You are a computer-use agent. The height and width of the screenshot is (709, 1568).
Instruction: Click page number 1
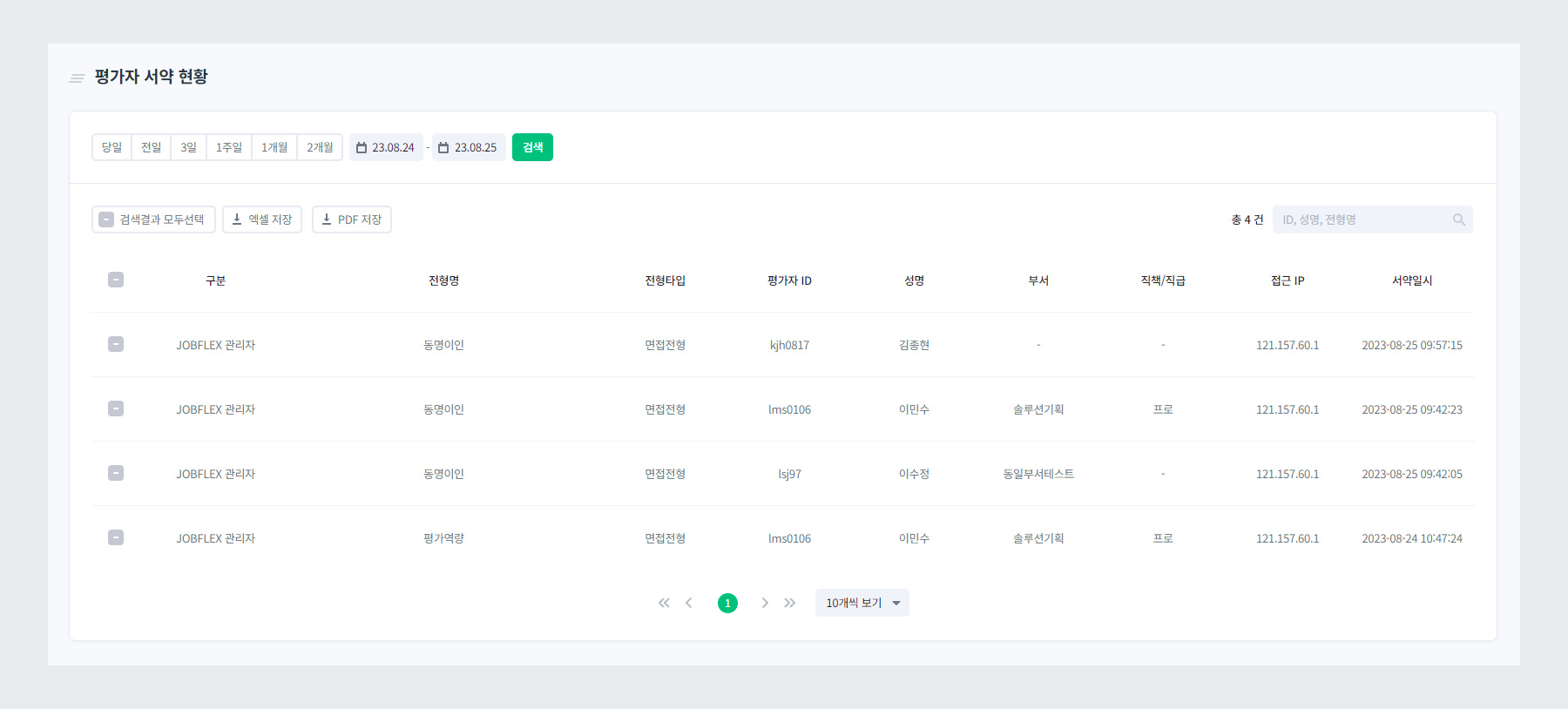coord(727,603)
